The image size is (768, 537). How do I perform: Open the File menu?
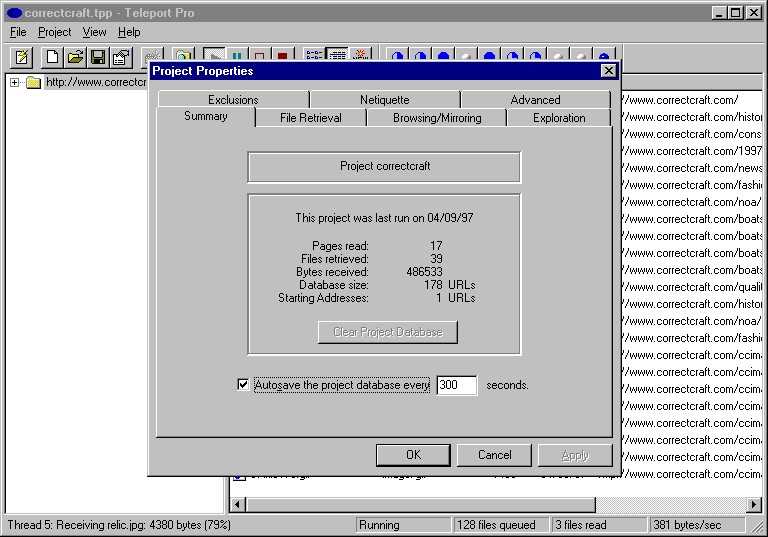[18, 32]
